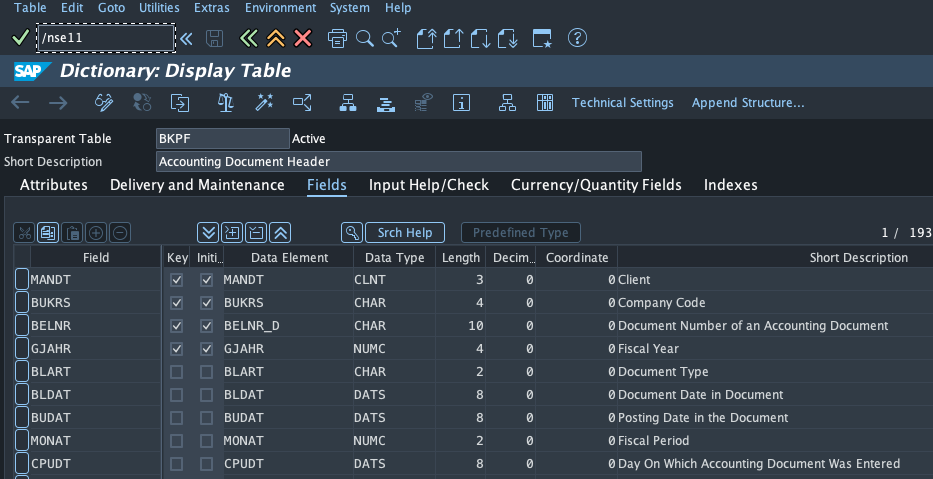
Task: Toggle Initial Values checkbox for MANDT
Action: (206, 280)
